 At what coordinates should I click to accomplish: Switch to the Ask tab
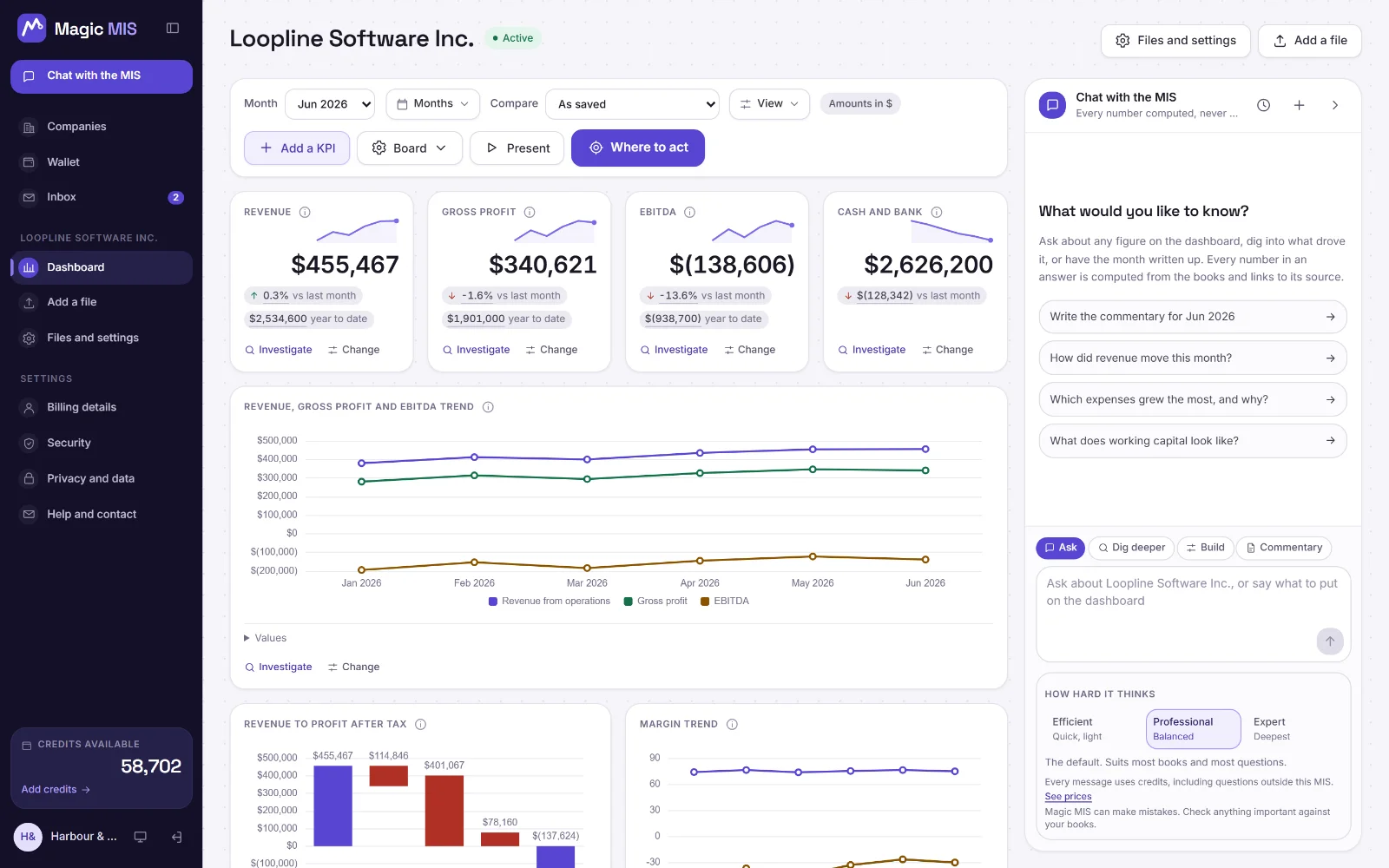point(1060,548)
